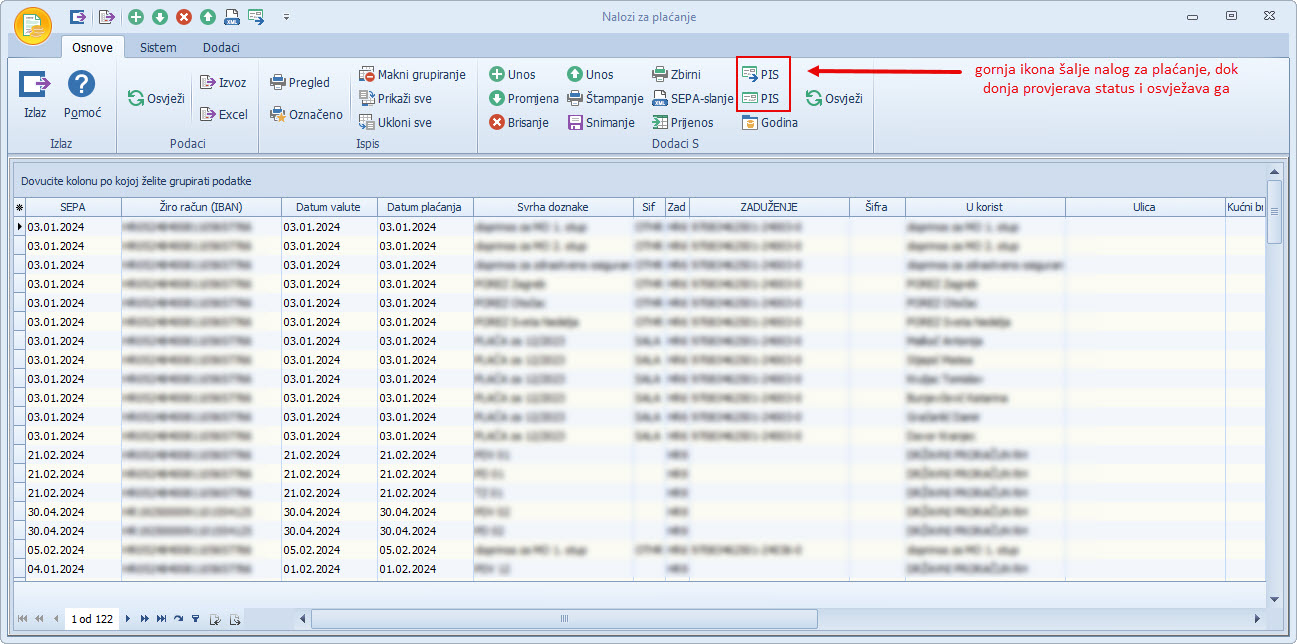Image resolution: width=1297 pixels, height=644 pixels.
Task: Open Pomoć help question mark icon
Action: (81, 86)
